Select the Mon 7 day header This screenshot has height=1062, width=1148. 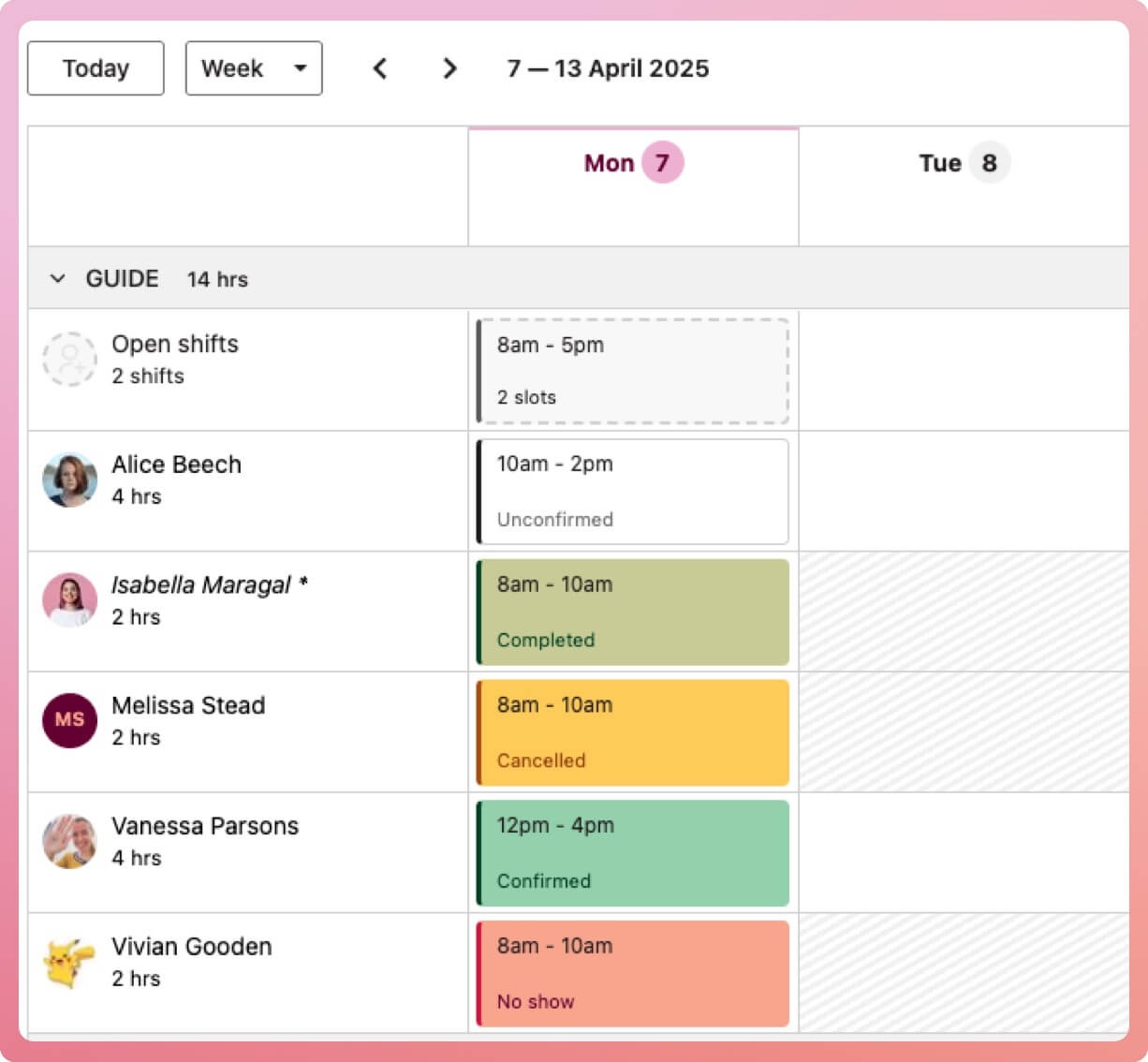click(633, 163)
